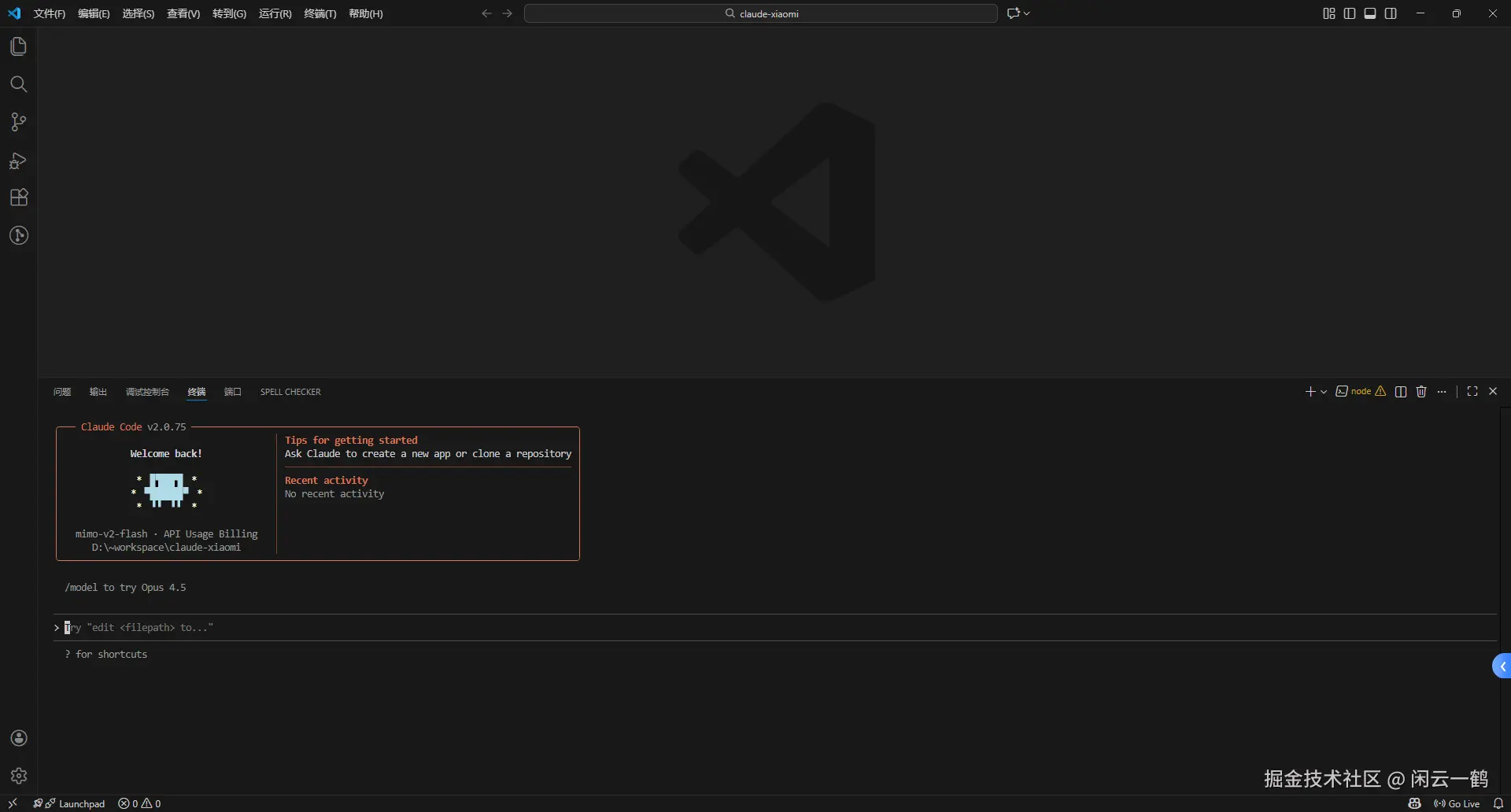Open the Run and Debug view
Viewport: 1511px width, 812px height.
(x=18, y=161)
